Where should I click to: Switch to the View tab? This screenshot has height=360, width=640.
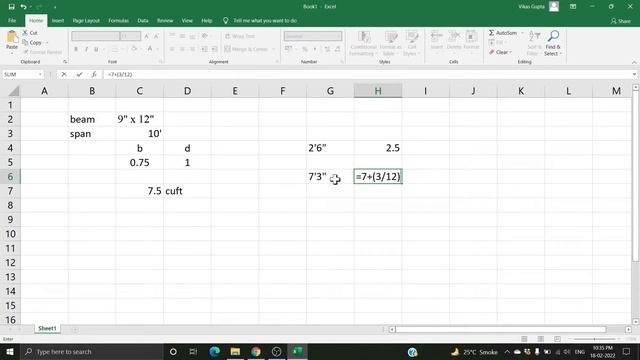click(x=187, y=20)
